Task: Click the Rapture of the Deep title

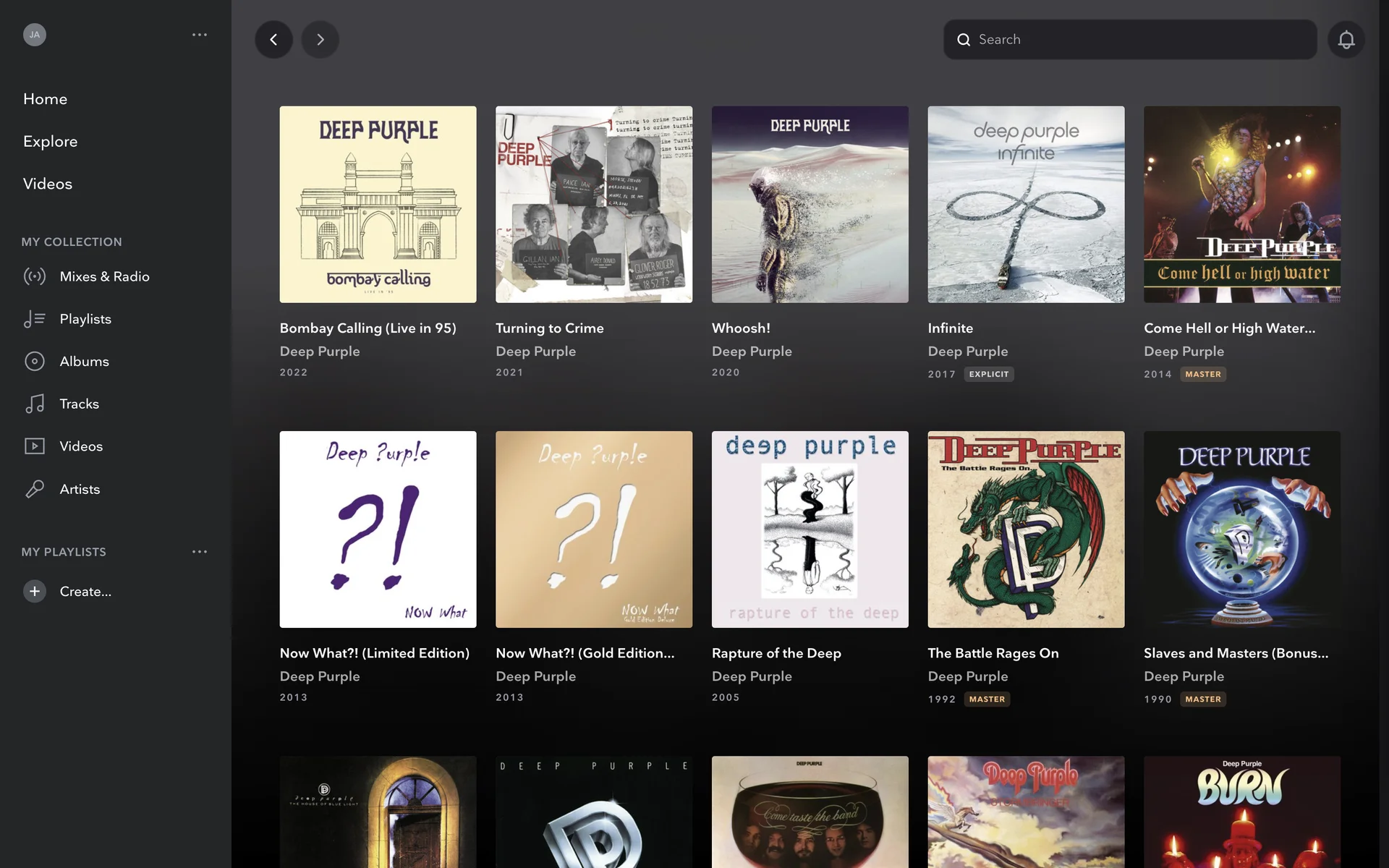Action: click(x=776, y=653)
